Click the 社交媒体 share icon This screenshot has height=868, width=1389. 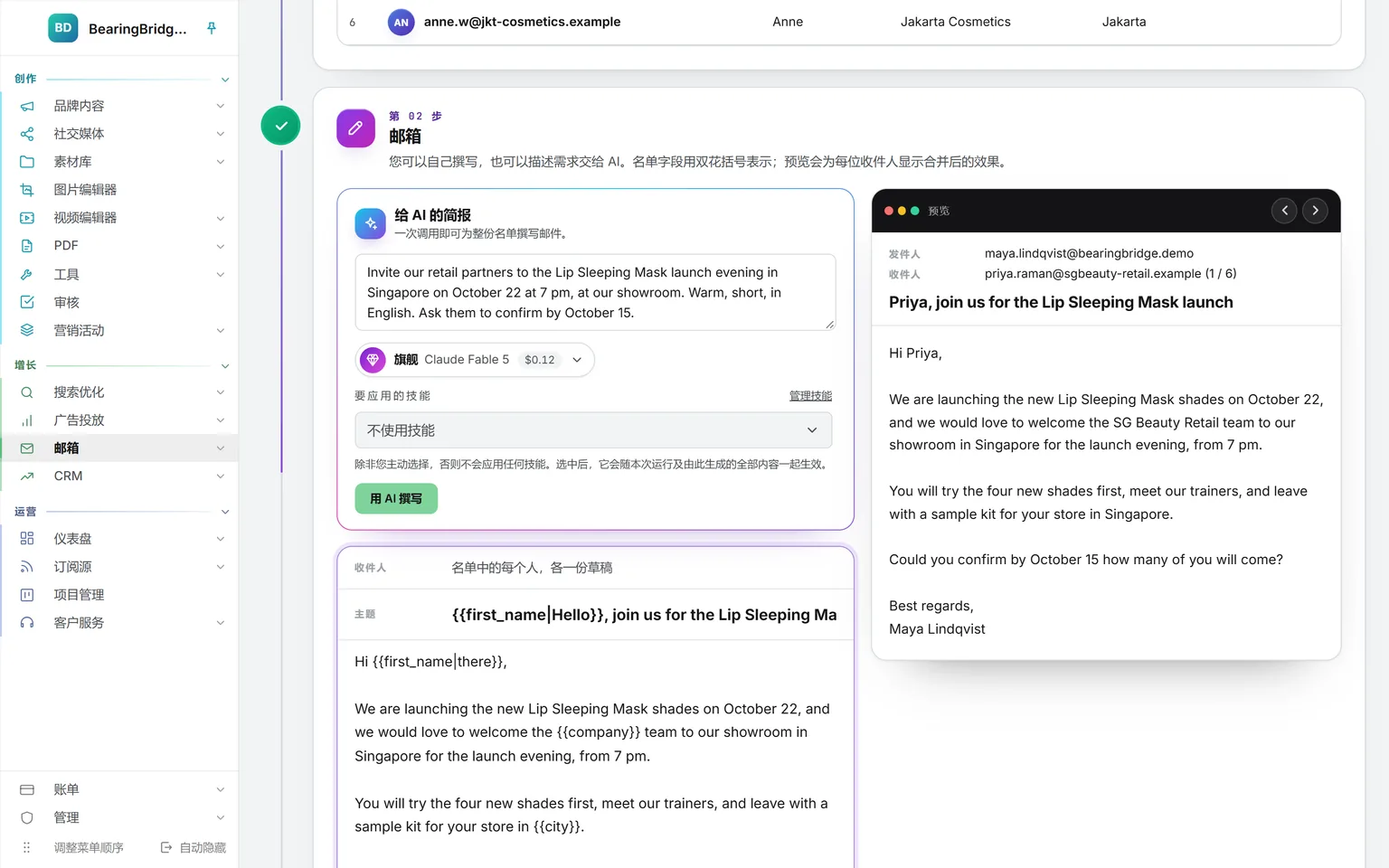coord(27,134)
